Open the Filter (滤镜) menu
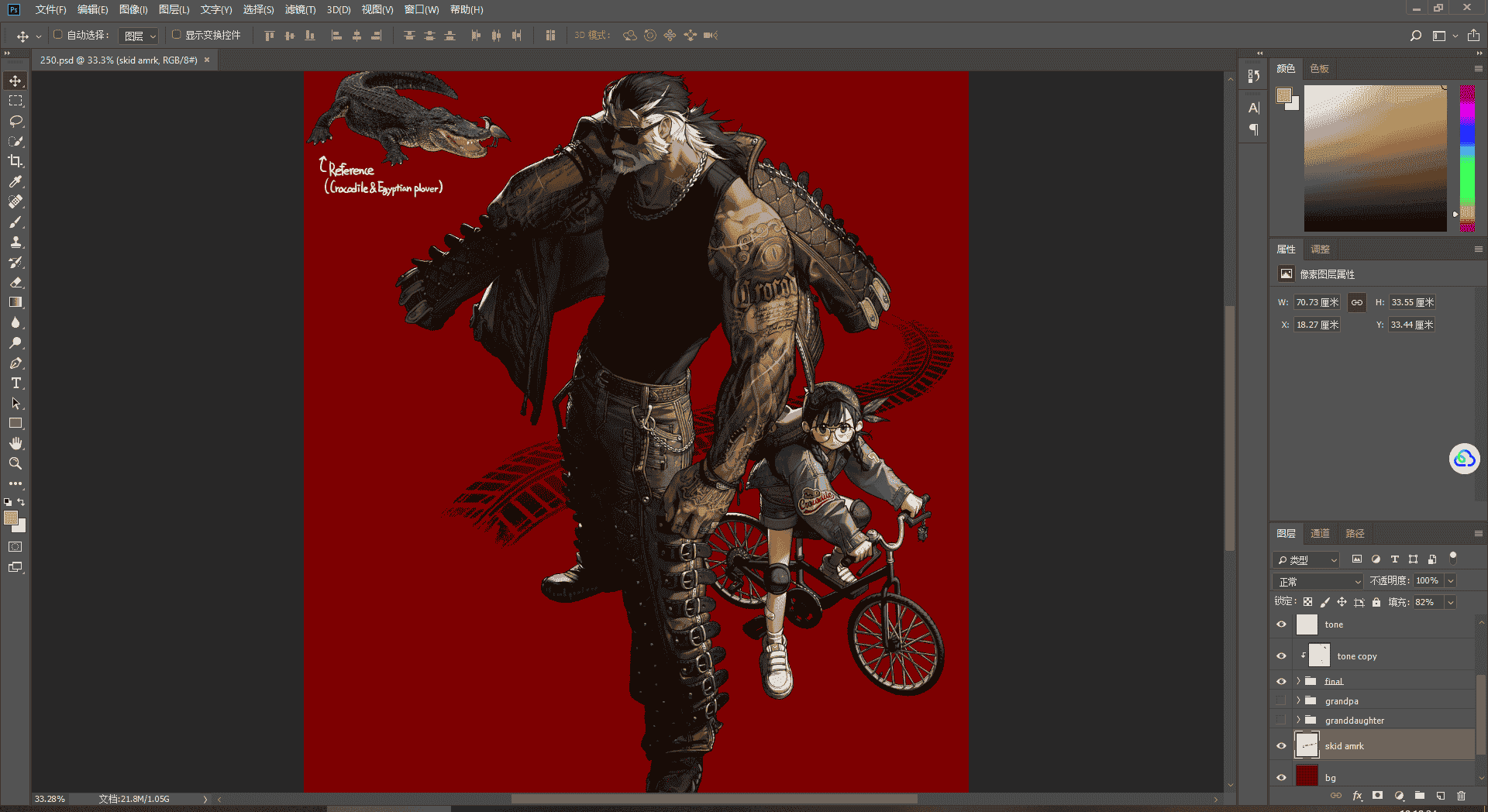 tap(300, 9)
